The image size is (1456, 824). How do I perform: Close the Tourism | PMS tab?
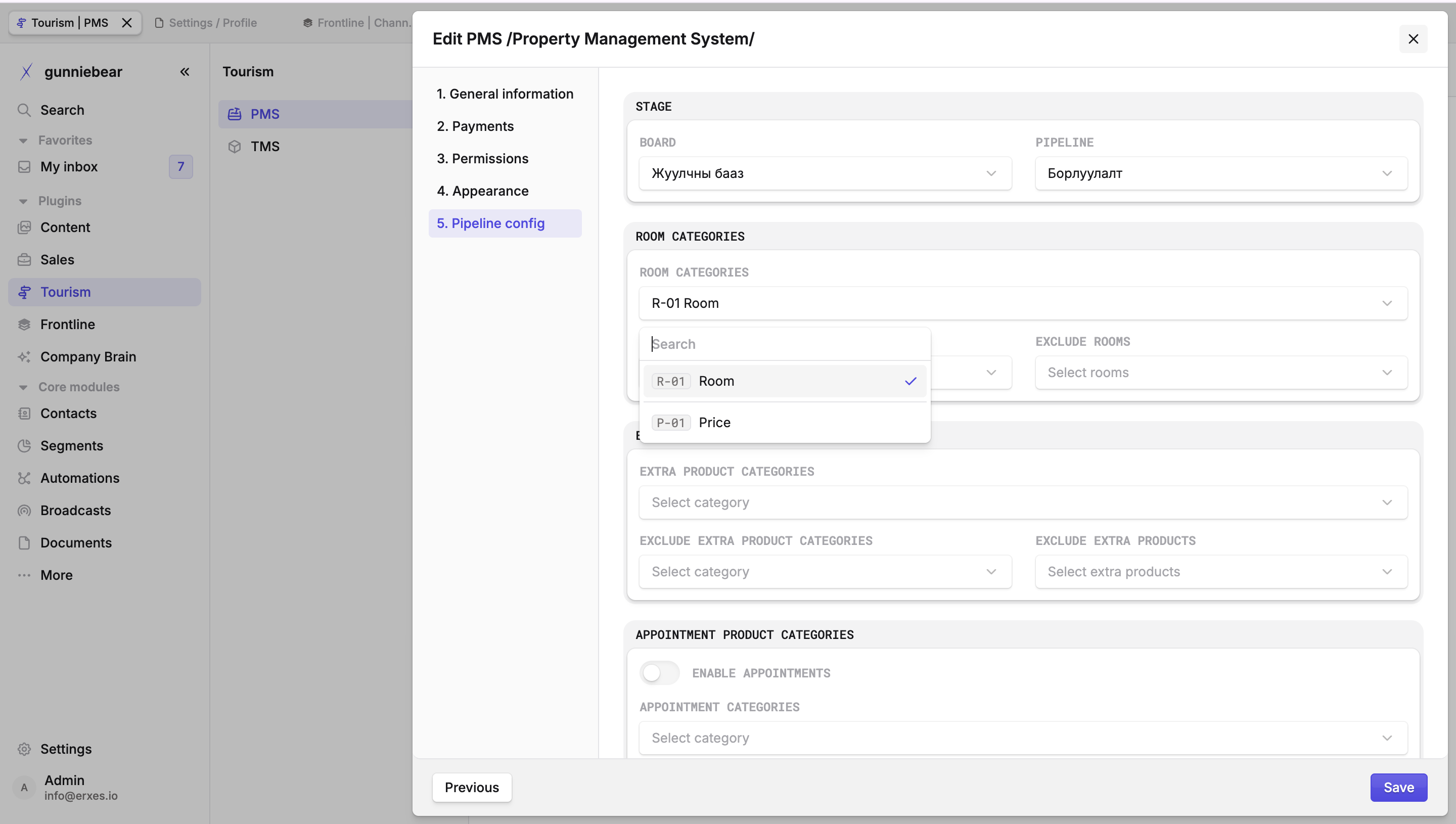pyautogui.click(x=127, y=23)
